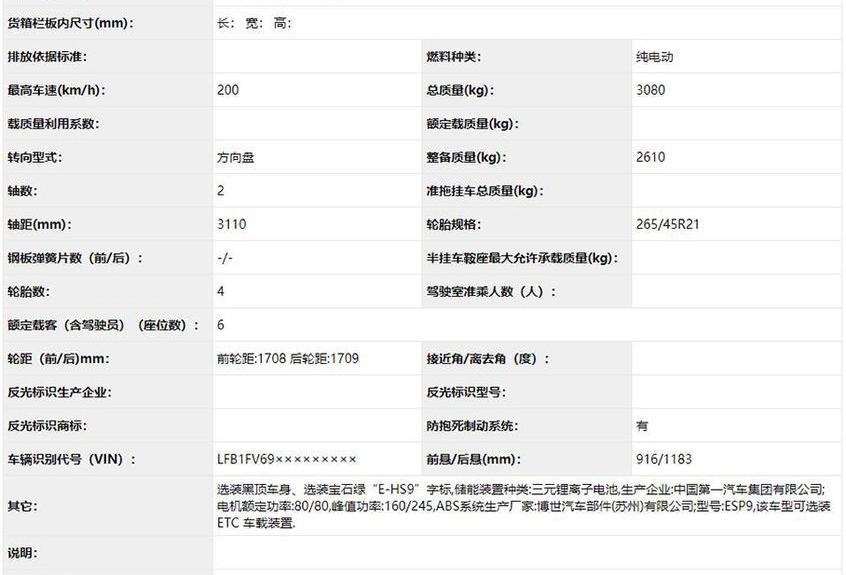
Task: Click the 燃料种类 label
Action: [x=453, y=57]
